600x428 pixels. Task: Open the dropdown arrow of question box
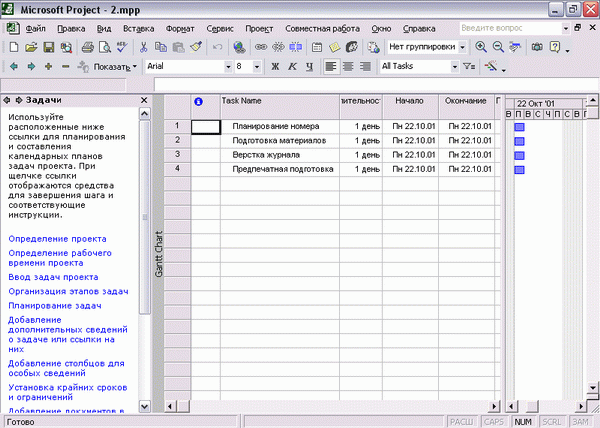tap(566, 28)
